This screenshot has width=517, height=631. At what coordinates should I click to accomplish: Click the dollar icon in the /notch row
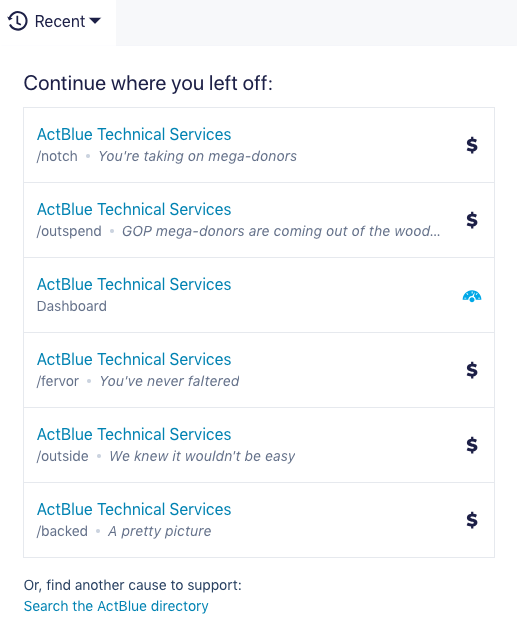coord(472,145)
